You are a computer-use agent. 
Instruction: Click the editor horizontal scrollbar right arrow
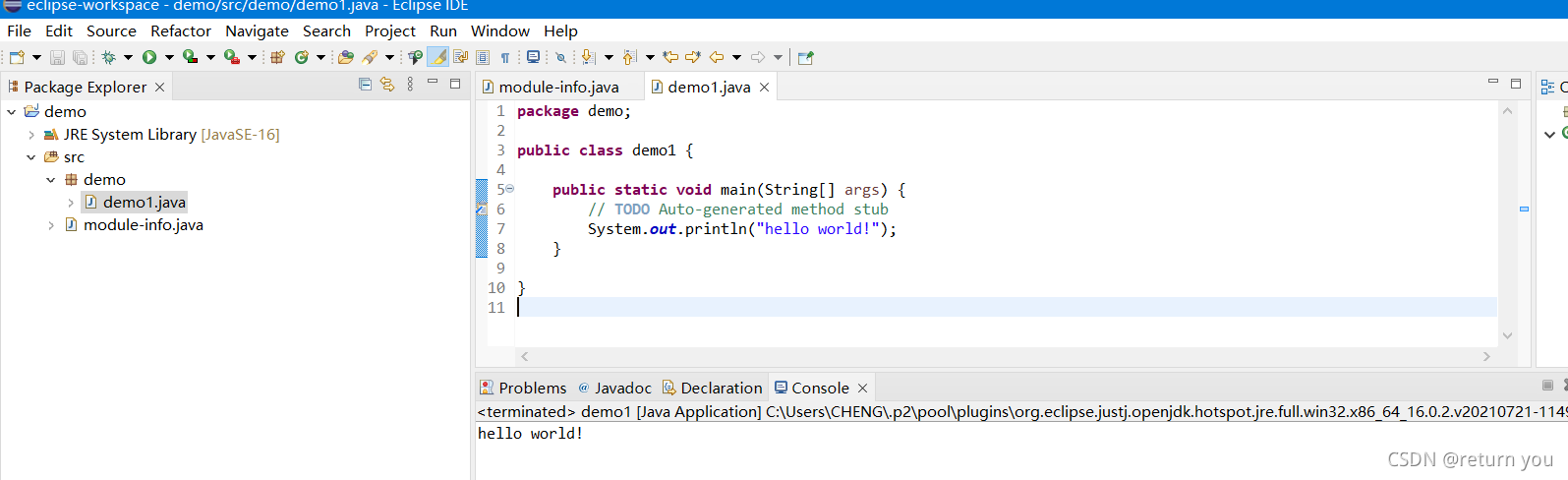[x=1486, y=356]
